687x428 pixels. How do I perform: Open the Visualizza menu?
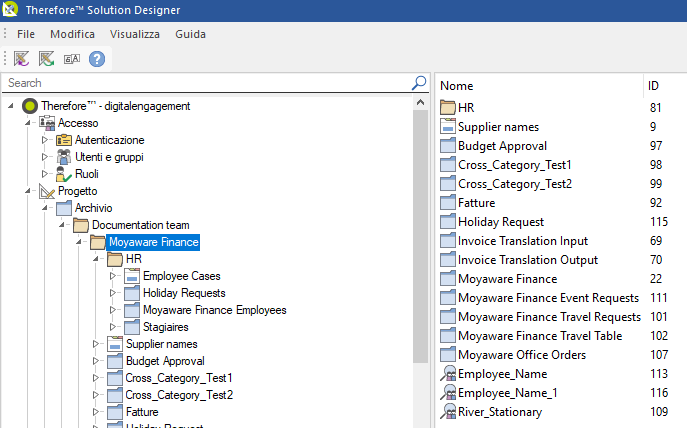tap(135, 34)
